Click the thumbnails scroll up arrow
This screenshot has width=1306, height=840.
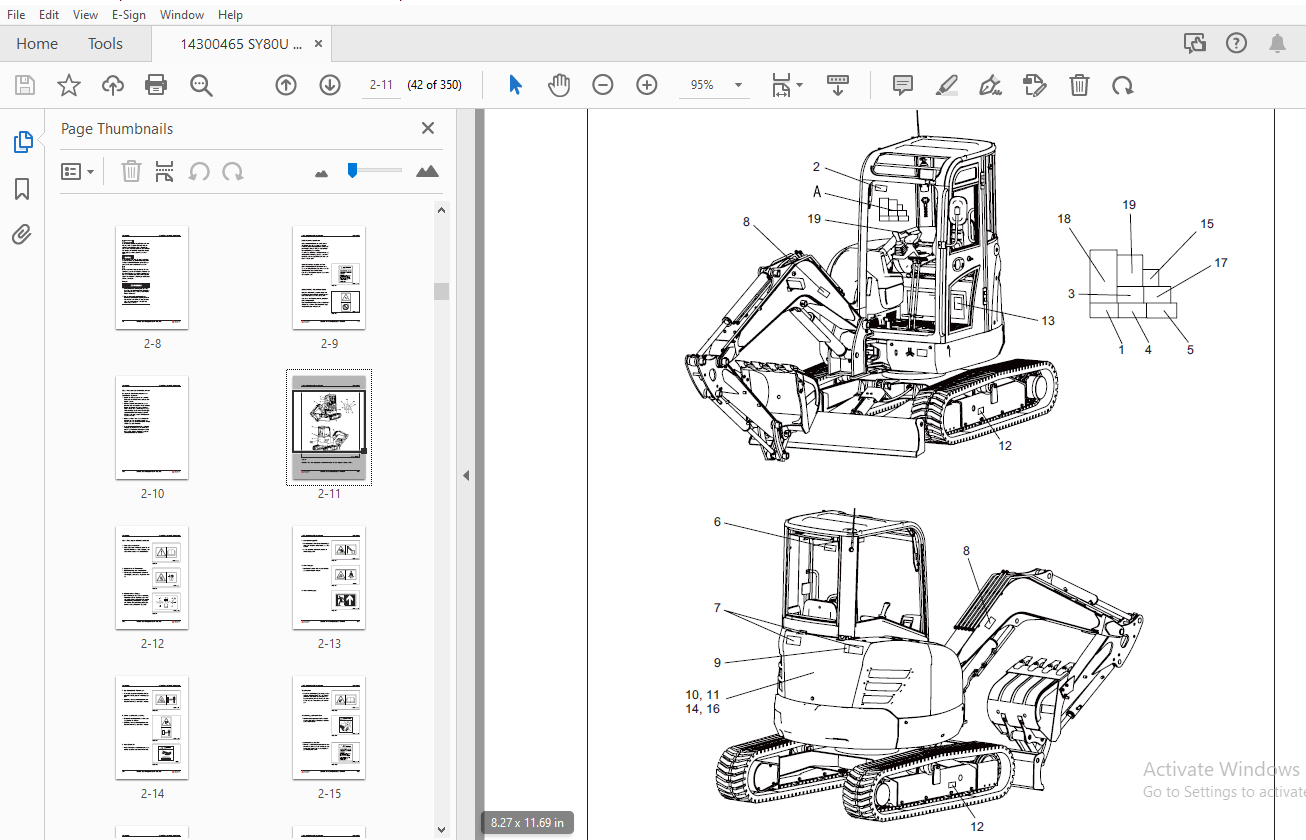(441, 209)
